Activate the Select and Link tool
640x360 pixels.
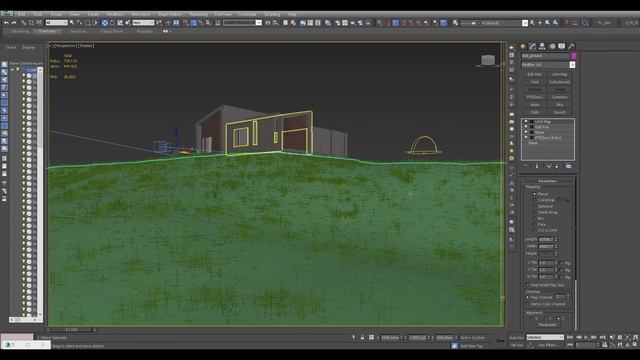(24, 23)
